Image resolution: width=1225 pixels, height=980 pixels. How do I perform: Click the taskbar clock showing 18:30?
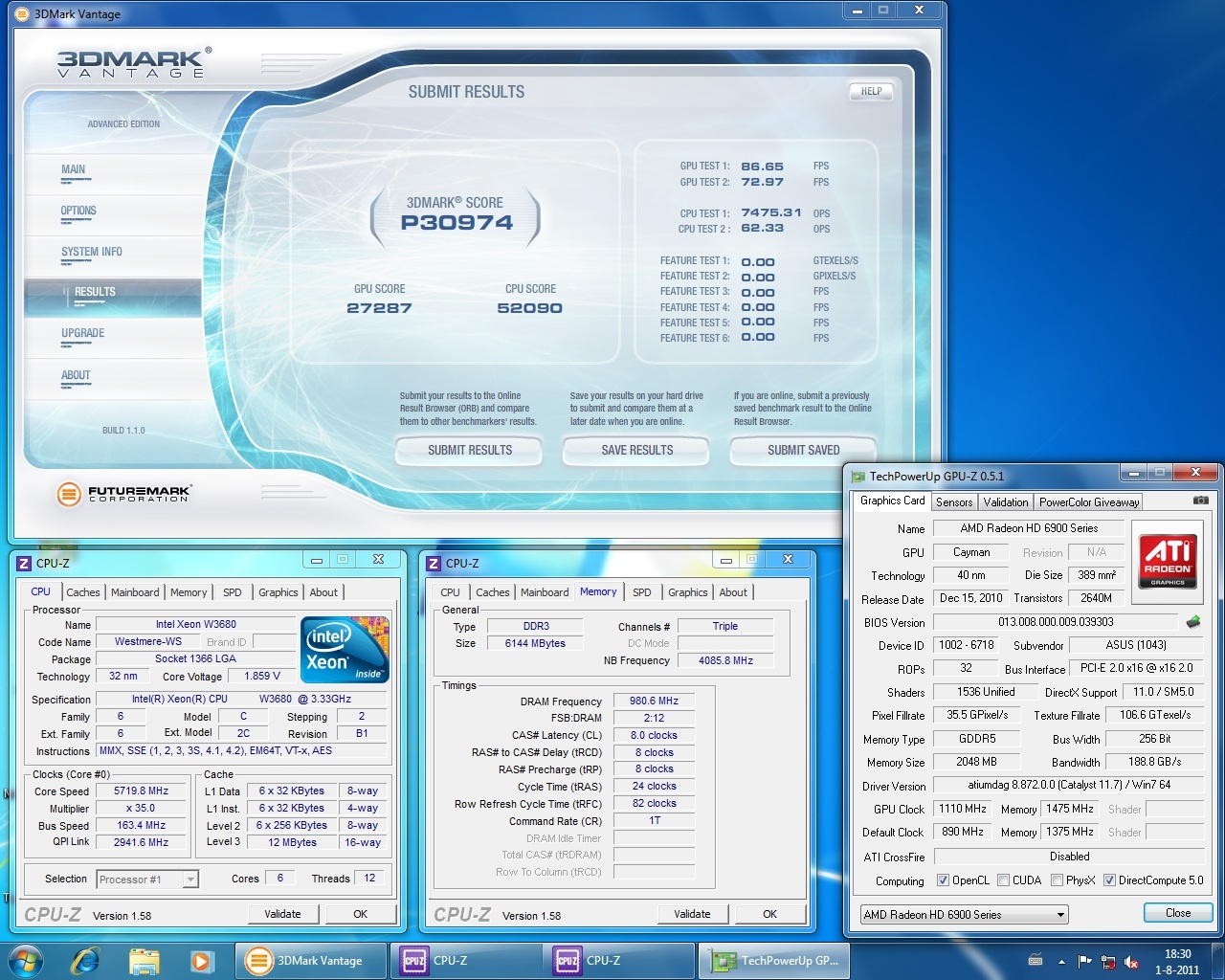coord(1177,961)
